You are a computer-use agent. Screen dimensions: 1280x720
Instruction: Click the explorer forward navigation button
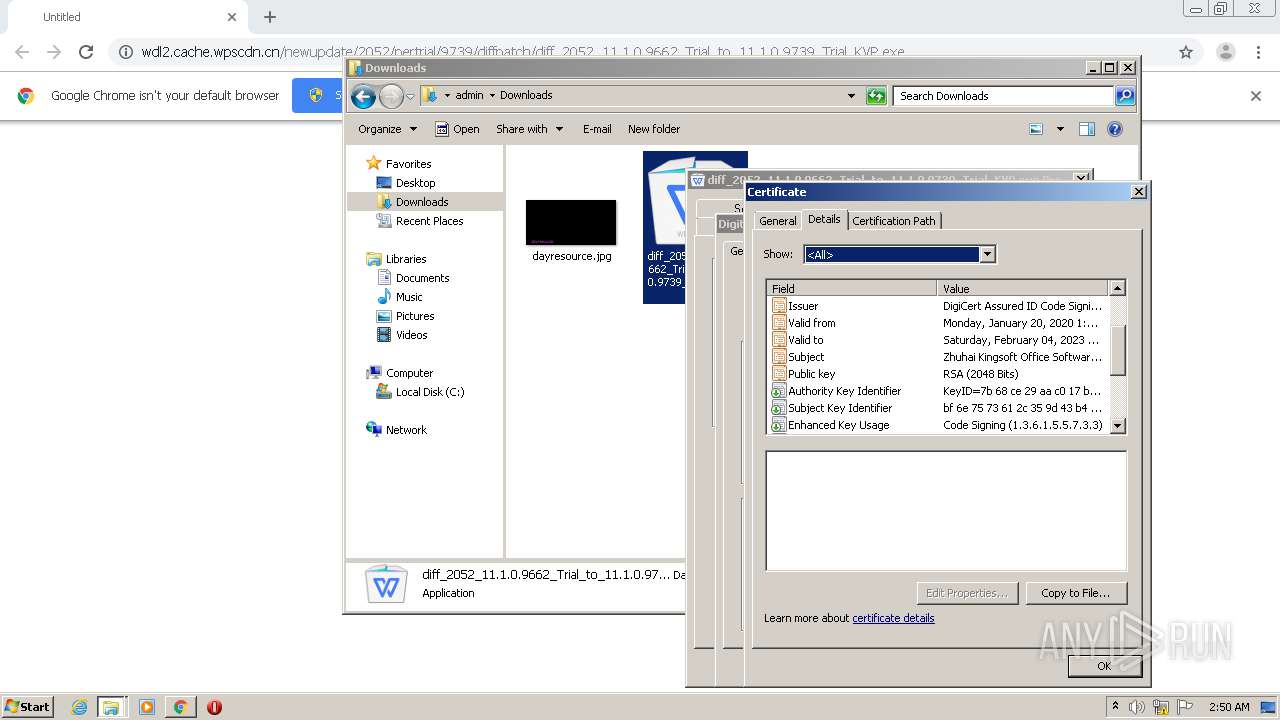[x=391, y=96]
